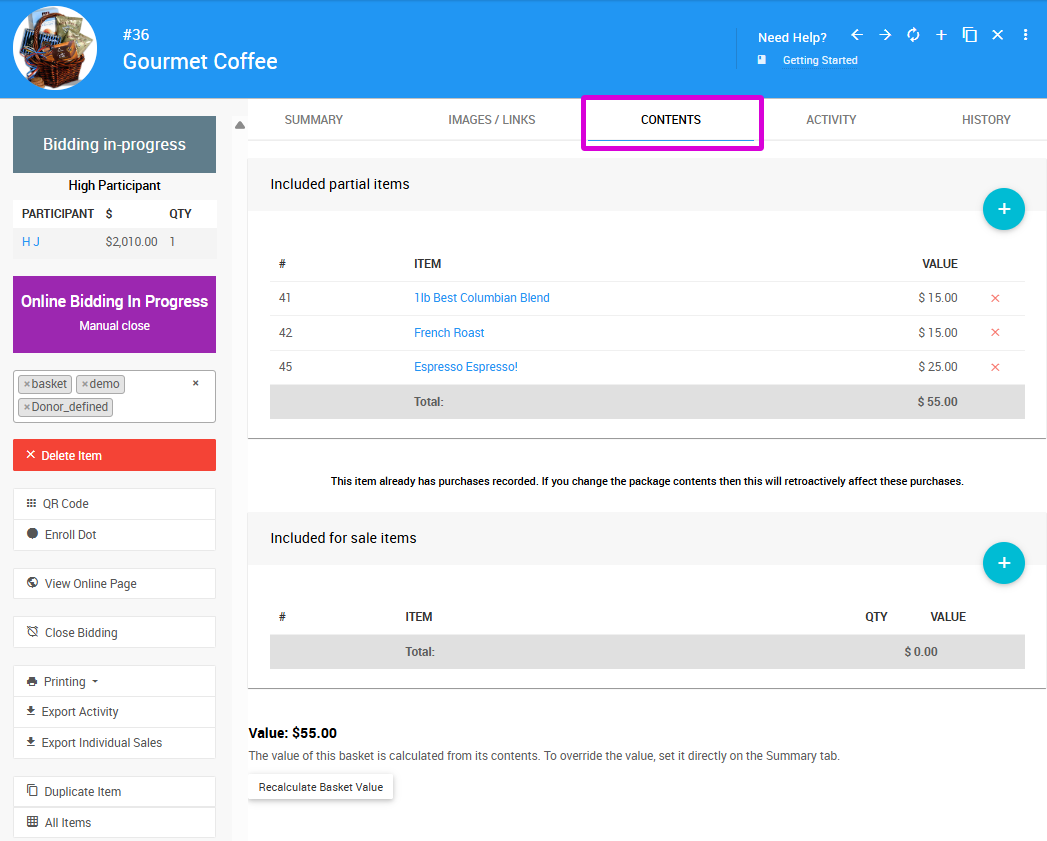The image size is (1047, 841).
Task: Click the forward arrow icon in header
Action: [885, 35]
